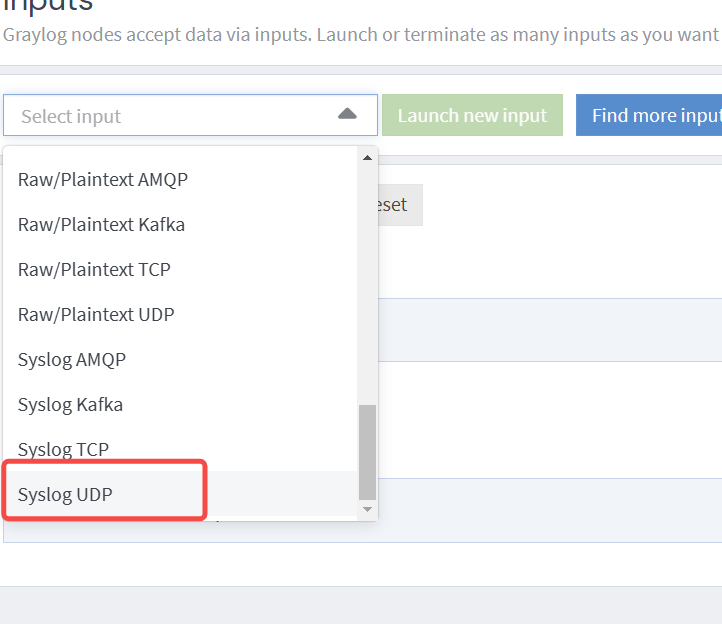Click the dropdown list scroll-down arrow

click(367, 509)
